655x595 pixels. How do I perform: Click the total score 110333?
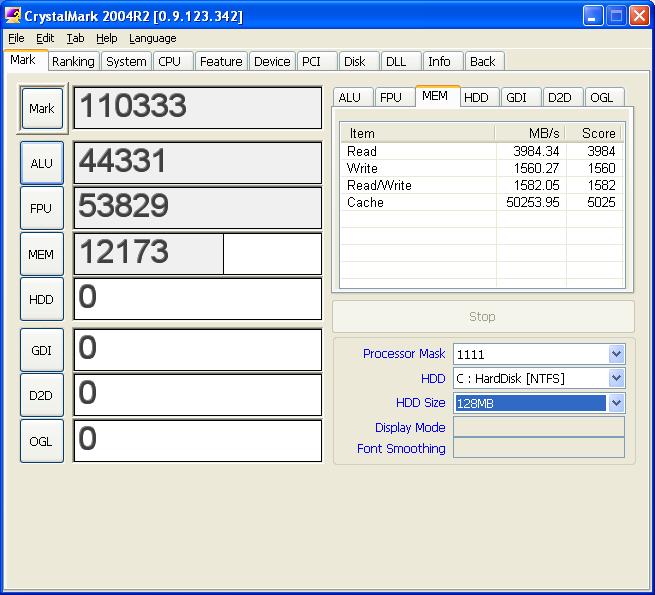(198, 108)
